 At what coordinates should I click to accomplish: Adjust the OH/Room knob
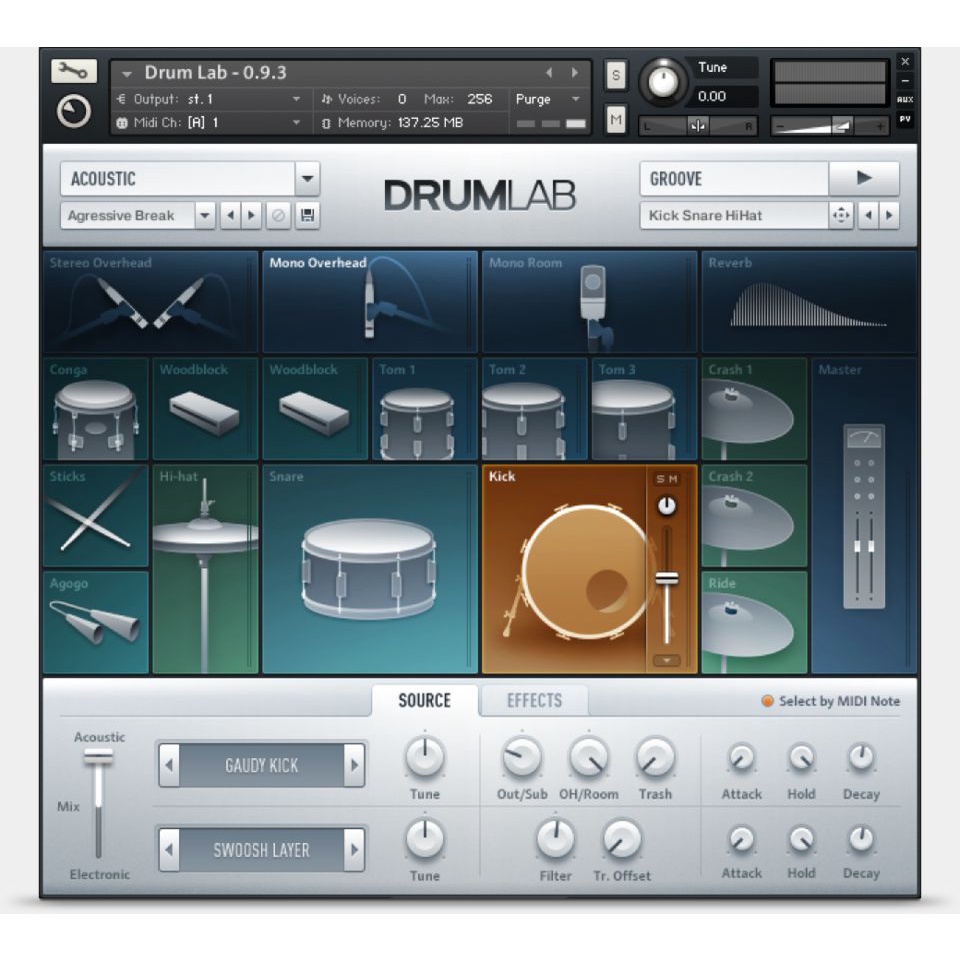click(588, 757)
